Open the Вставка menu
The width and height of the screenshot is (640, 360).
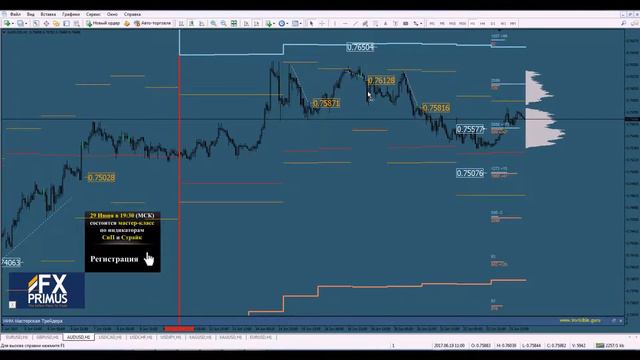tap(48, 14)
